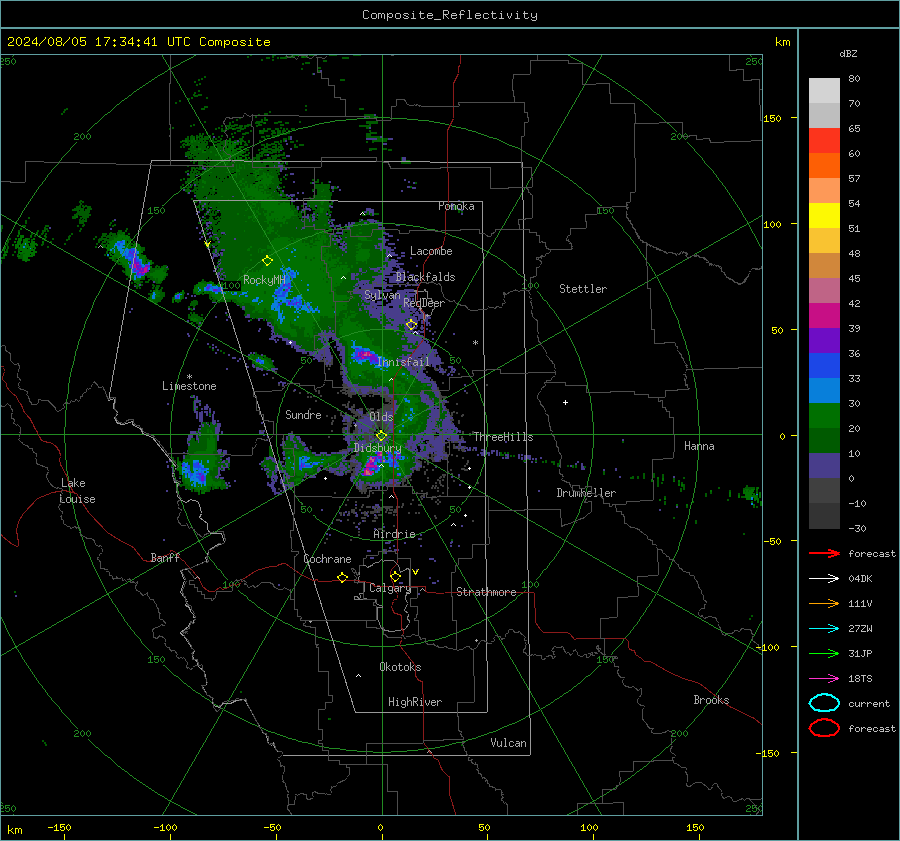Click the Blackfalds city label
Screen dimensions: 900x841
(425, 277)
